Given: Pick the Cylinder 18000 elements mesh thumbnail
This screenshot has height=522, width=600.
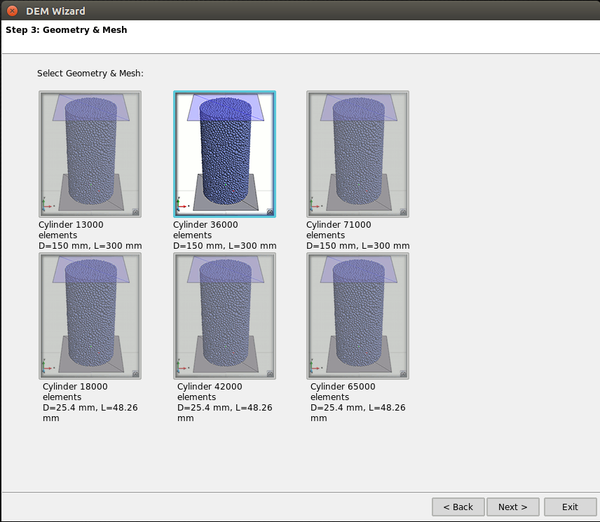Looking at the screenshot, I should tap(90, 315).
